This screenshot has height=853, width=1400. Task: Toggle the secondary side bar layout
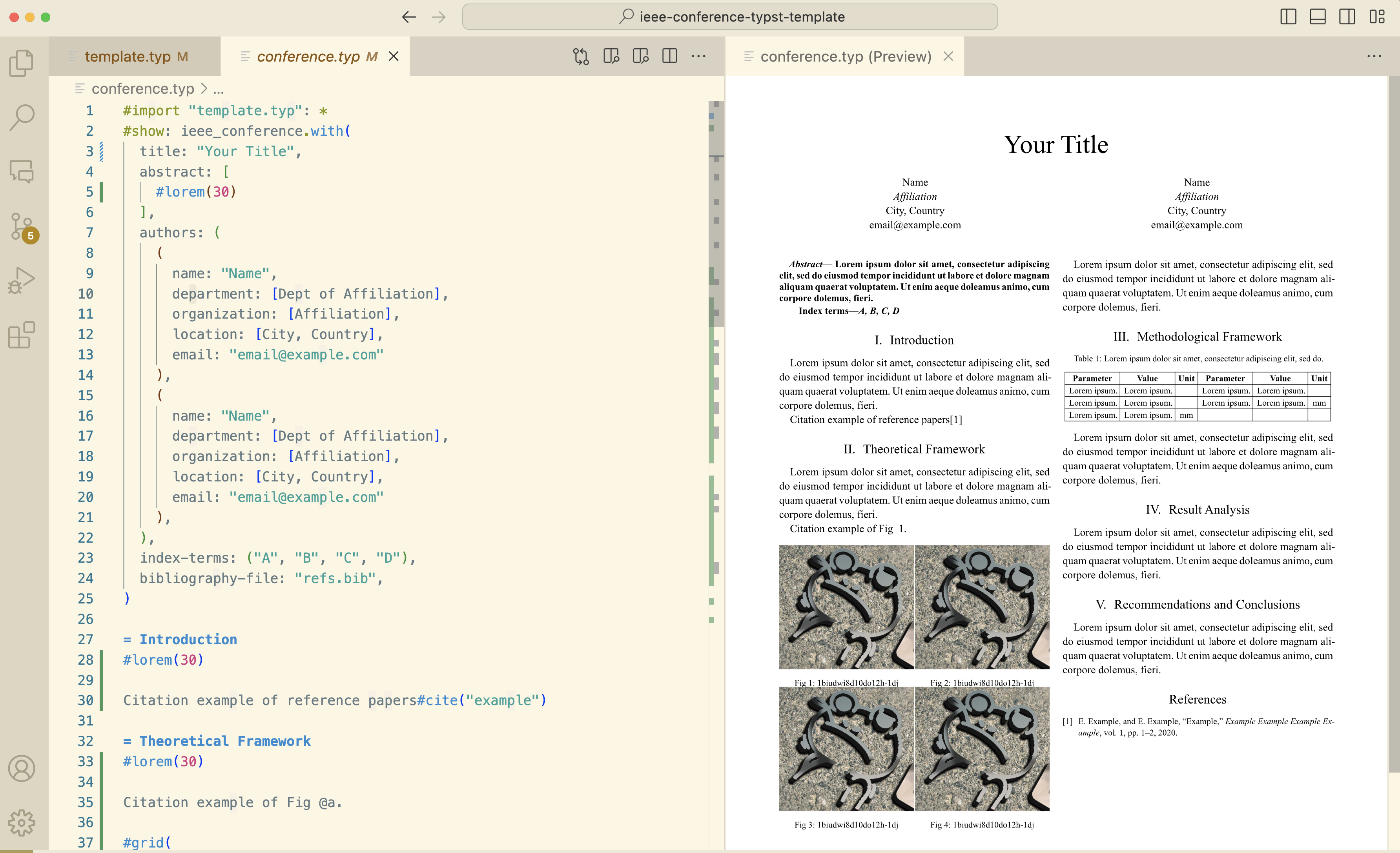tap(1347, 16)
